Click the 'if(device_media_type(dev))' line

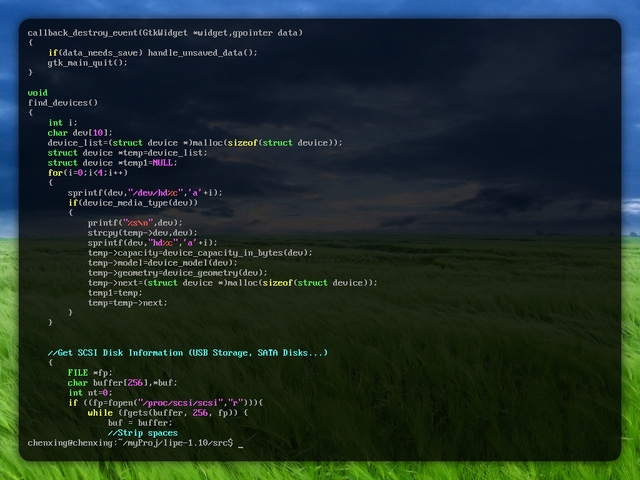pyautogui.click(x=133, y=203)
